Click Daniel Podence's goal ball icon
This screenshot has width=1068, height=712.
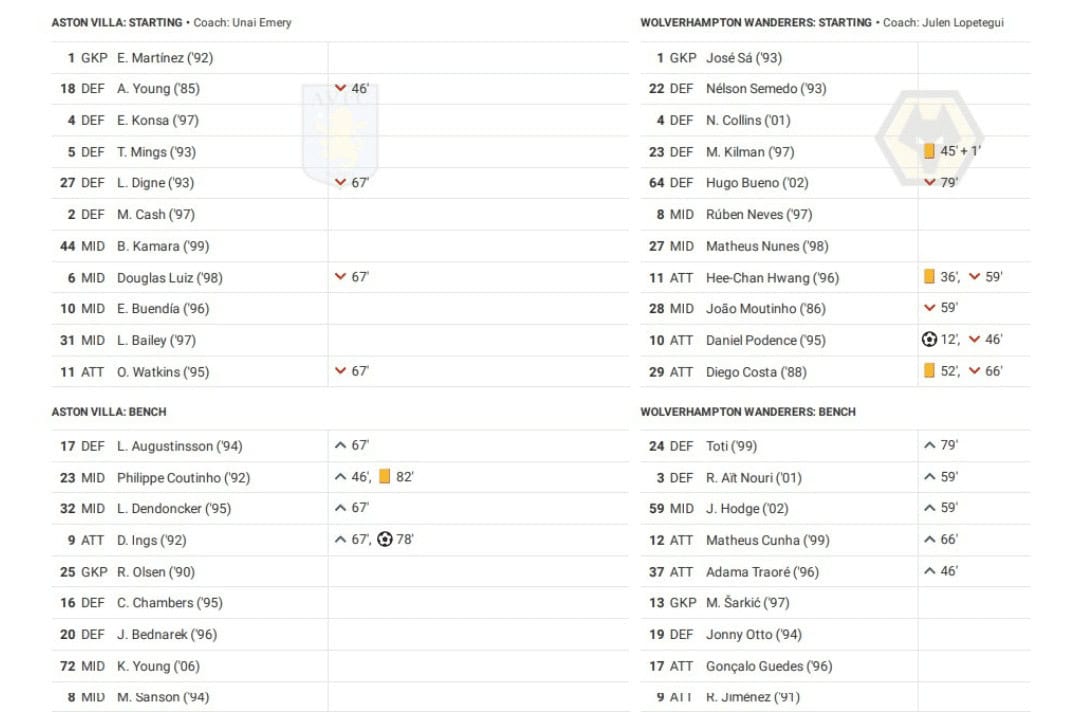pos(929,339)
